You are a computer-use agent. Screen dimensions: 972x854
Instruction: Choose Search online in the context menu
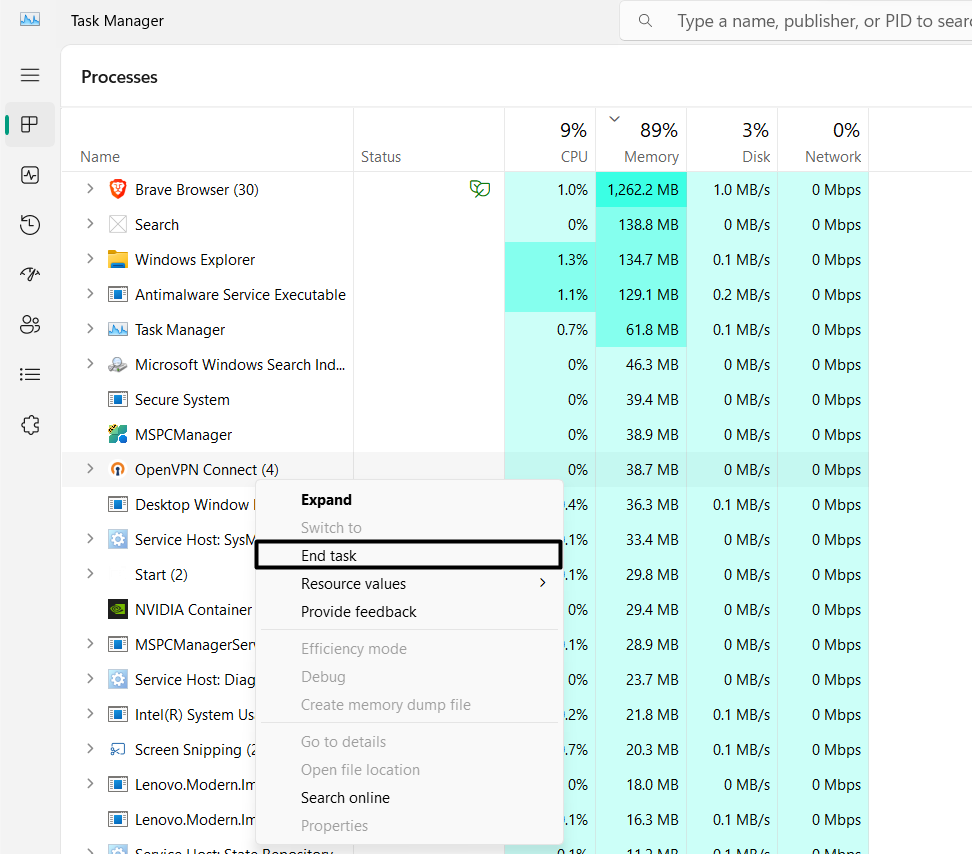(345, 797)
